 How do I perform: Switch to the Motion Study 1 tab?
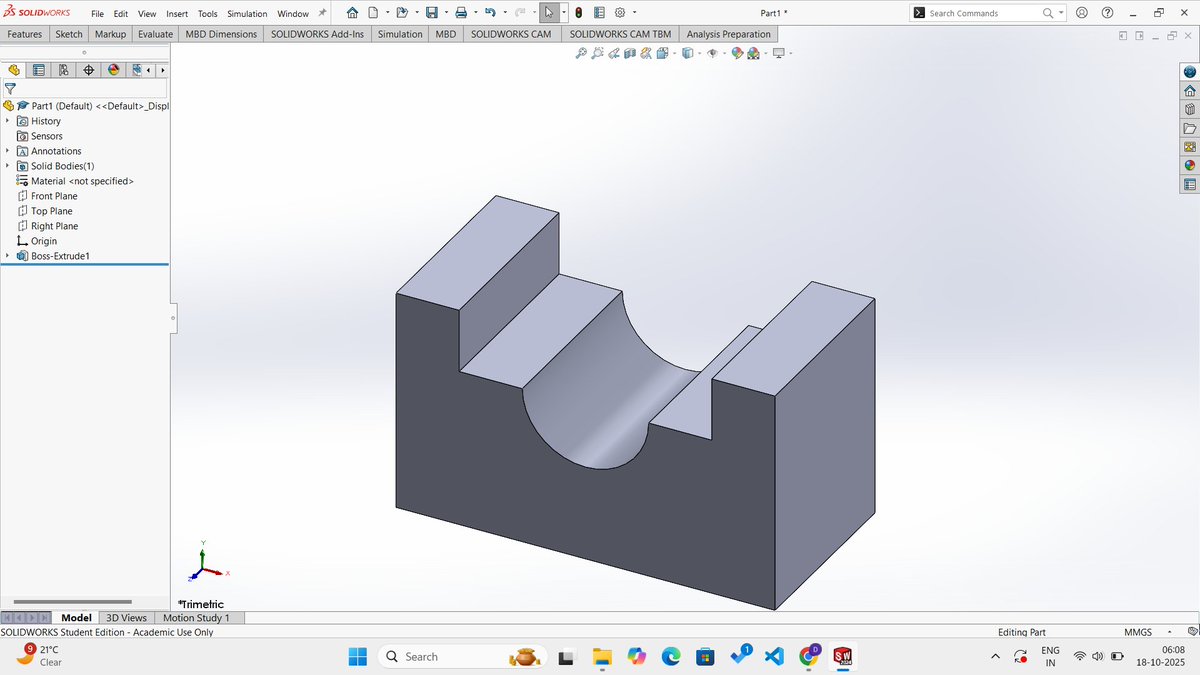196,618
